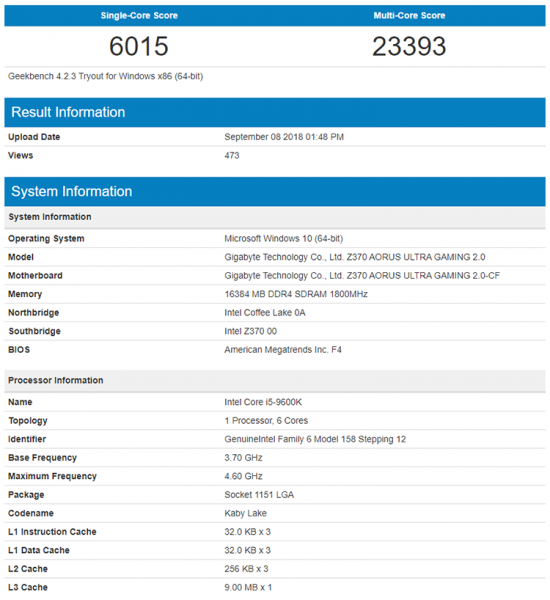Viewport: 550px width, 600px height.
Task: Select the L1 Instruction Cache label
Action: click(x=52, y=532)
